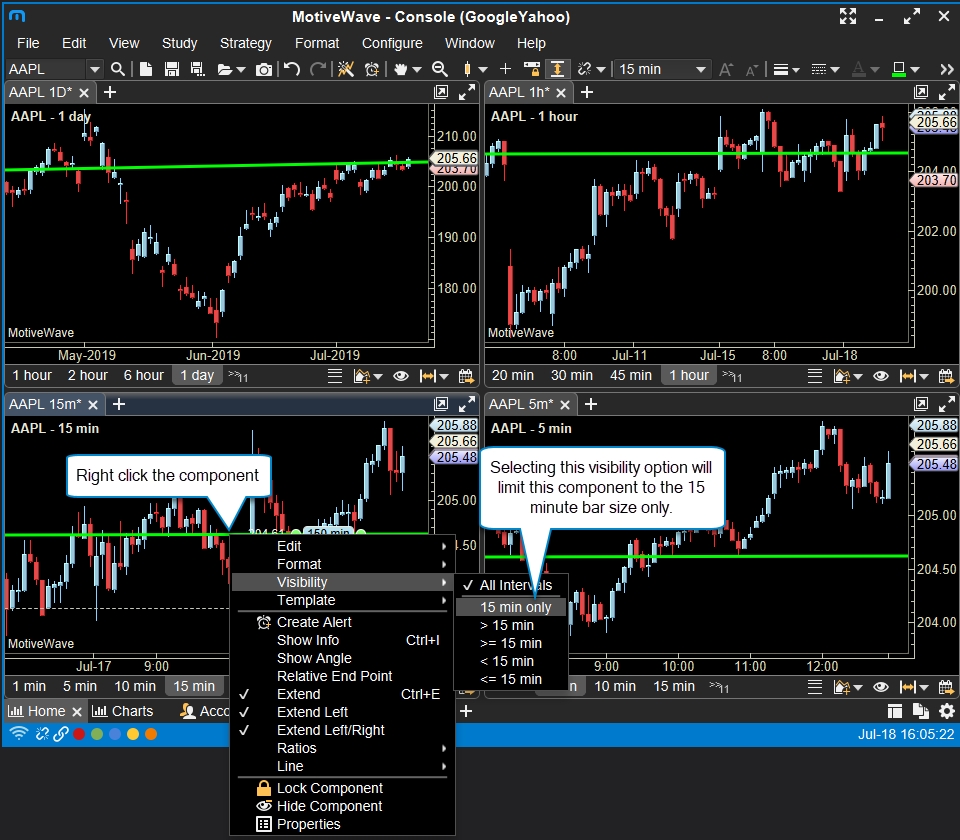Toggle the eye icon under AAPL 1 day chart
This screenshot has height=840, width=960.
(401, 376)
